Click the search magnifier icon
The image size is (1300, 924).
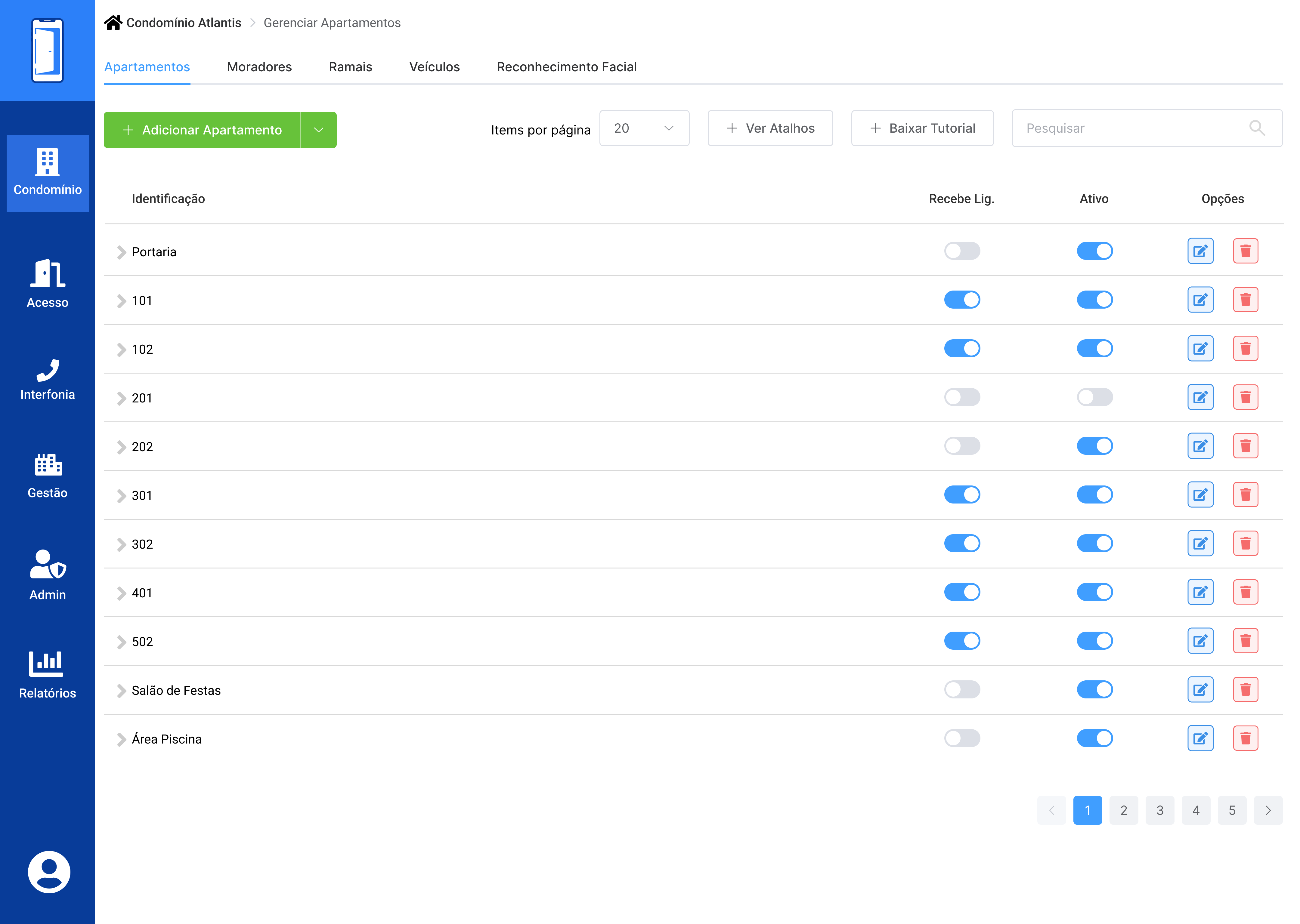(1257, 129)
